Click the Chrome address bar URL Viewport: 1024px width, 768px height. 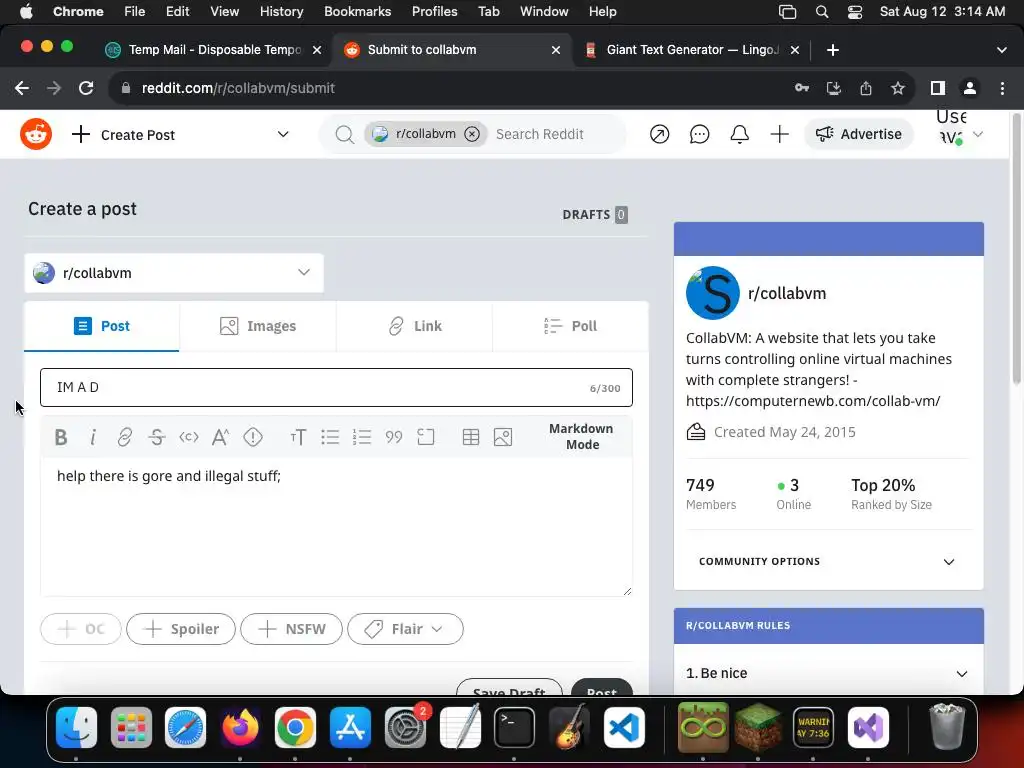tap(238, 88)
